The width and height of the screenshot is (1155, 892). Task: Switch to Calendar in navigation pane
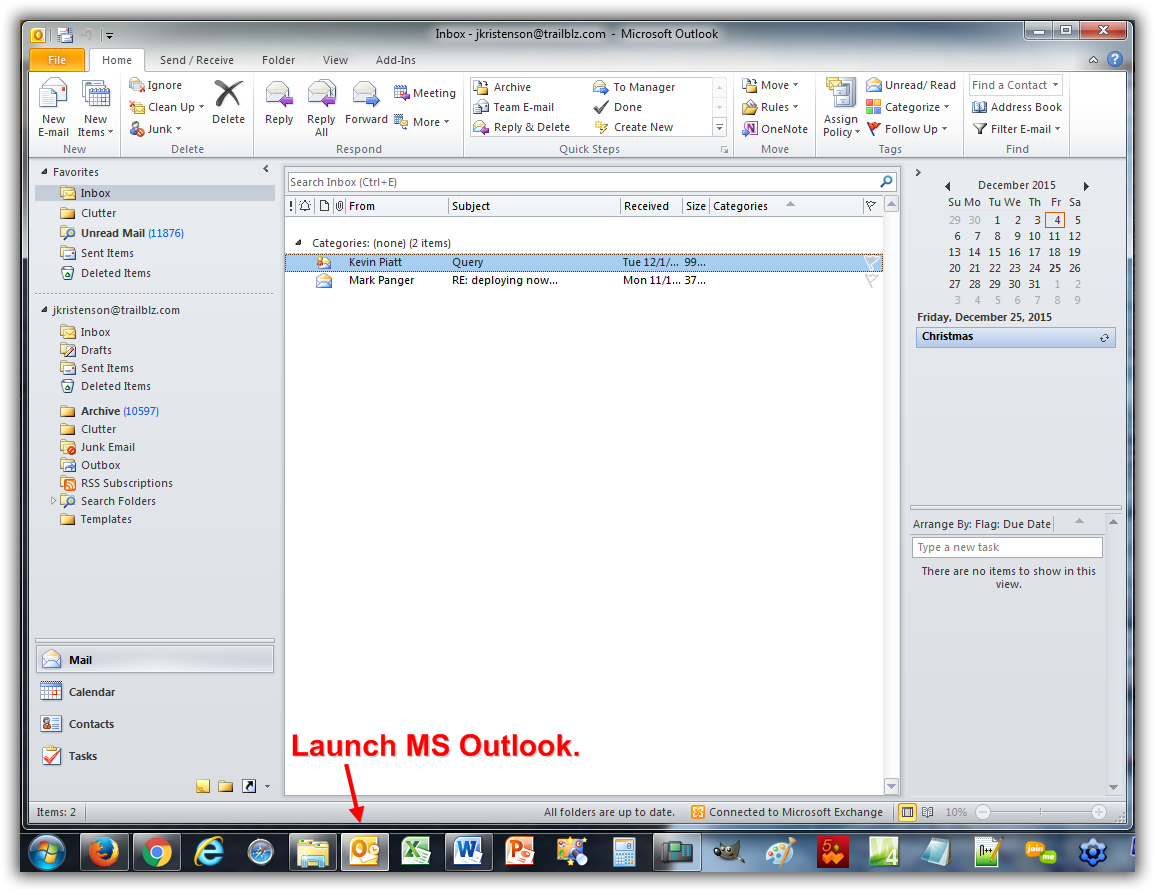click(x=91, y=692)
